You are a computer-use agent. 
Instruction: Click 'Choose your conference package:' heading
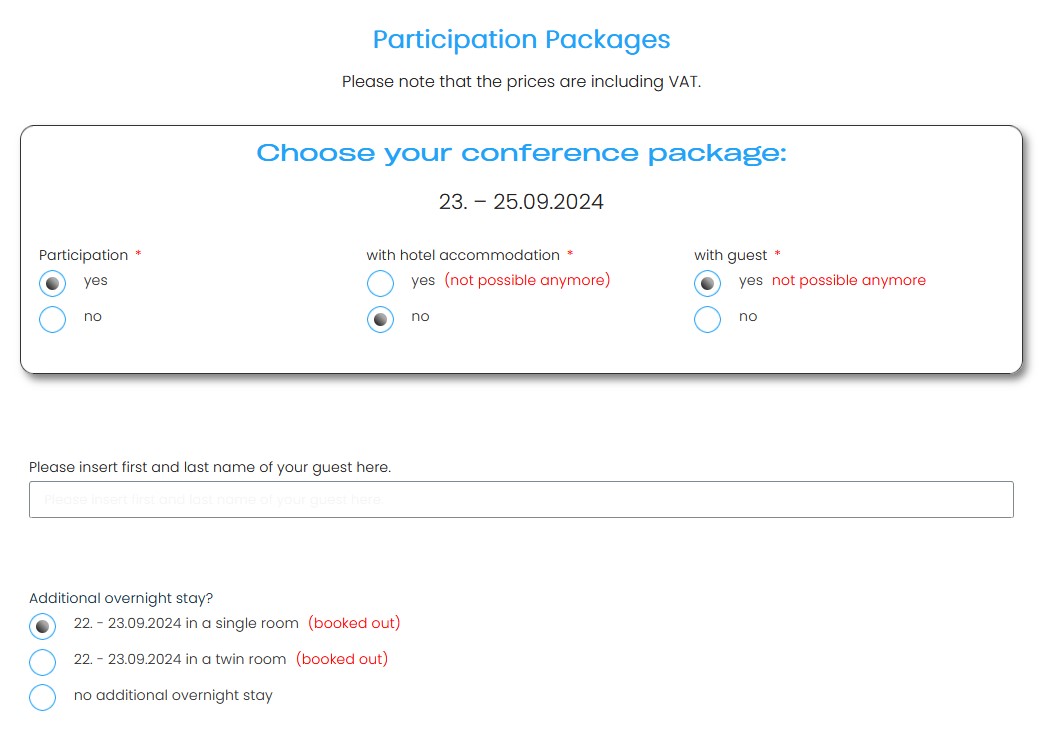pos(521,153)
